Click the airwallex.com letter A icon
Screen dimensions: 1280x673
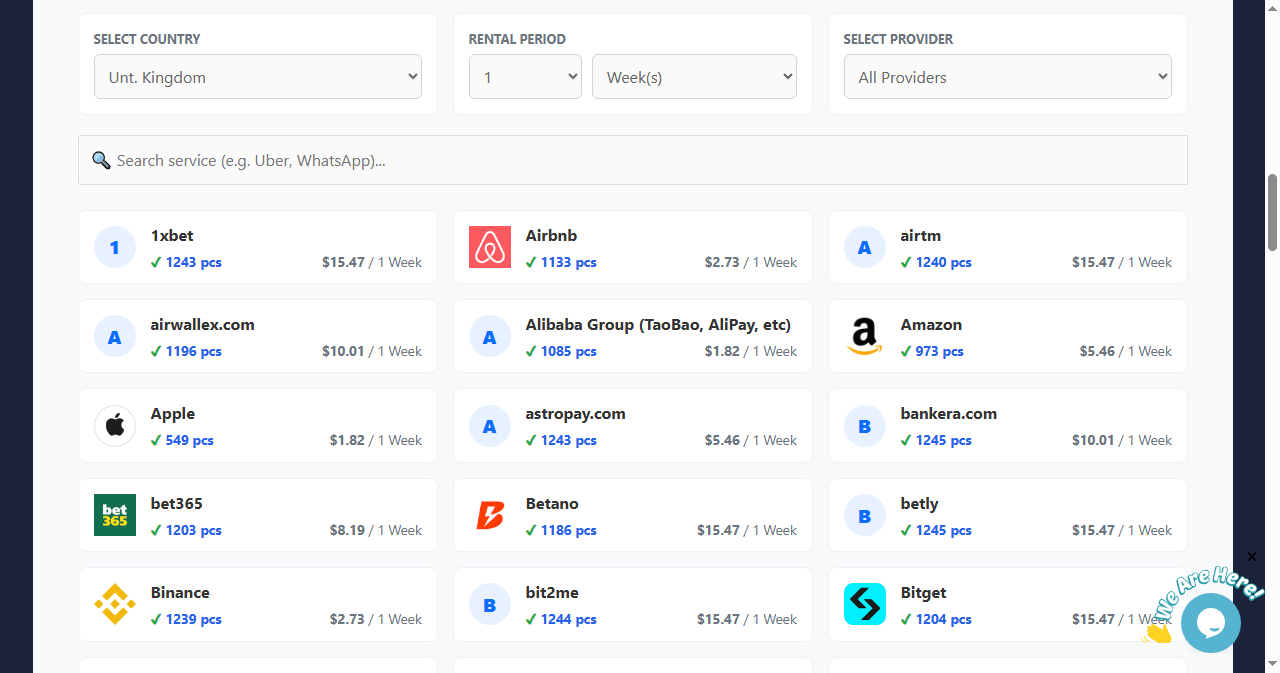click(115, 336)
